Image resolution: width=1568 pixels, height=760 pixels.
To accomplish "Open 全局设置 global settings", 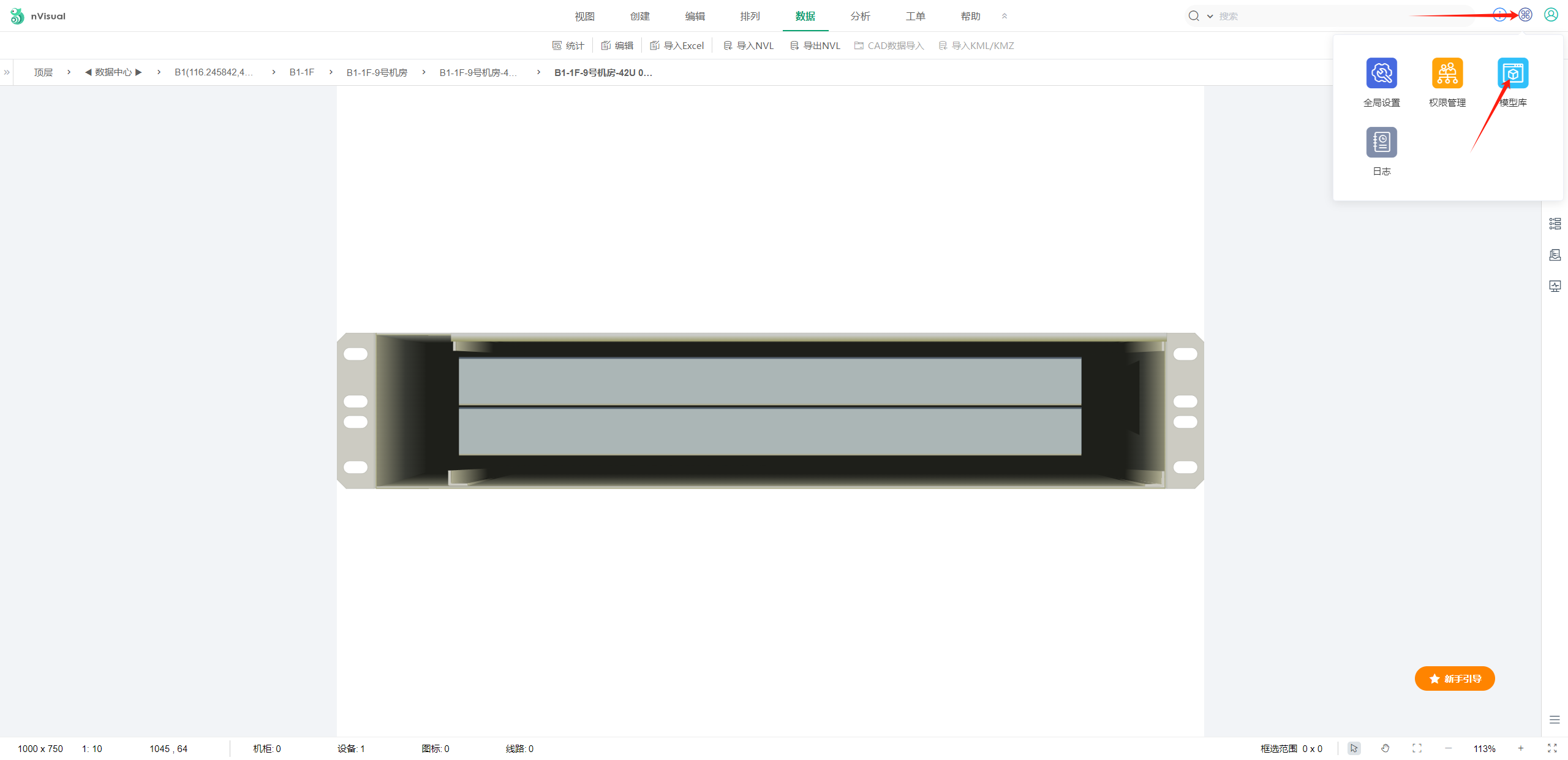I will 1381,74.
